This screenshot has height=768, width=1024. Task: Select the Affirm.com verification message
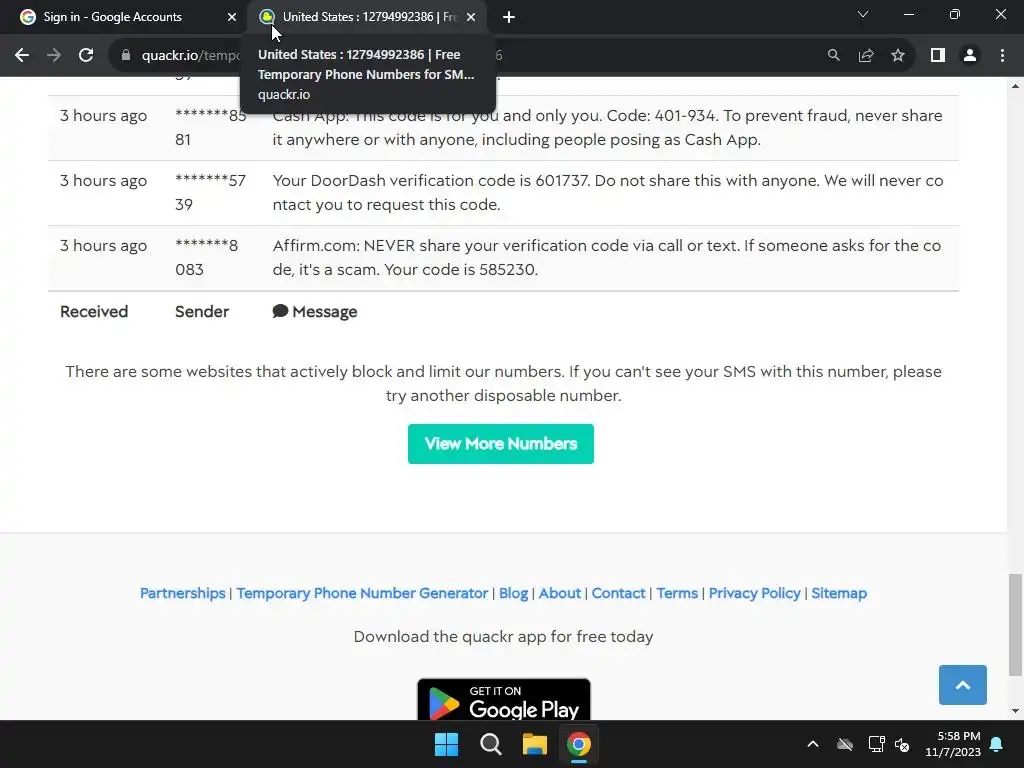607,257
